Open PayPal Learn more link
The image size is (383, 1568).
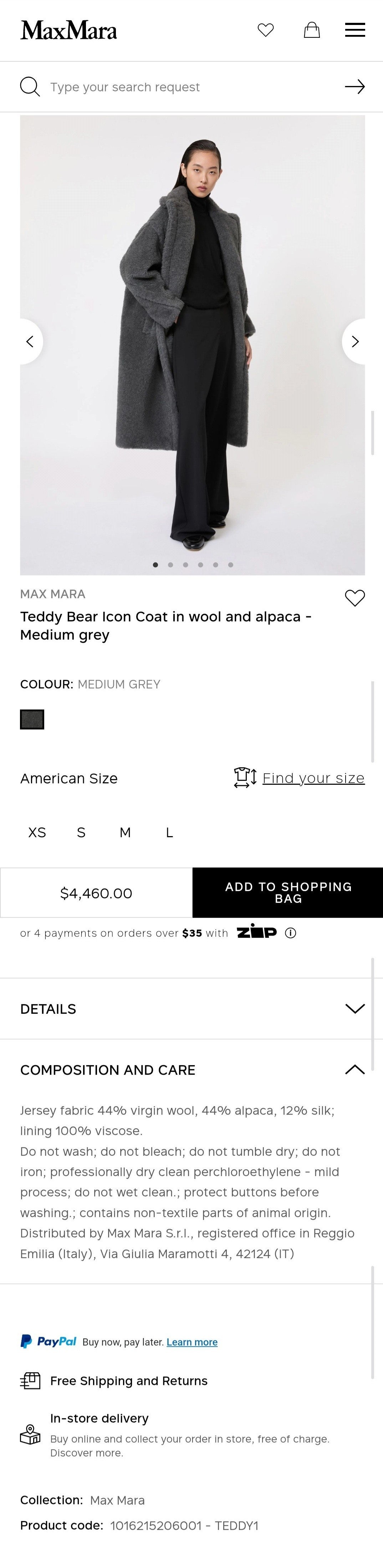[x=192, y=1342]
